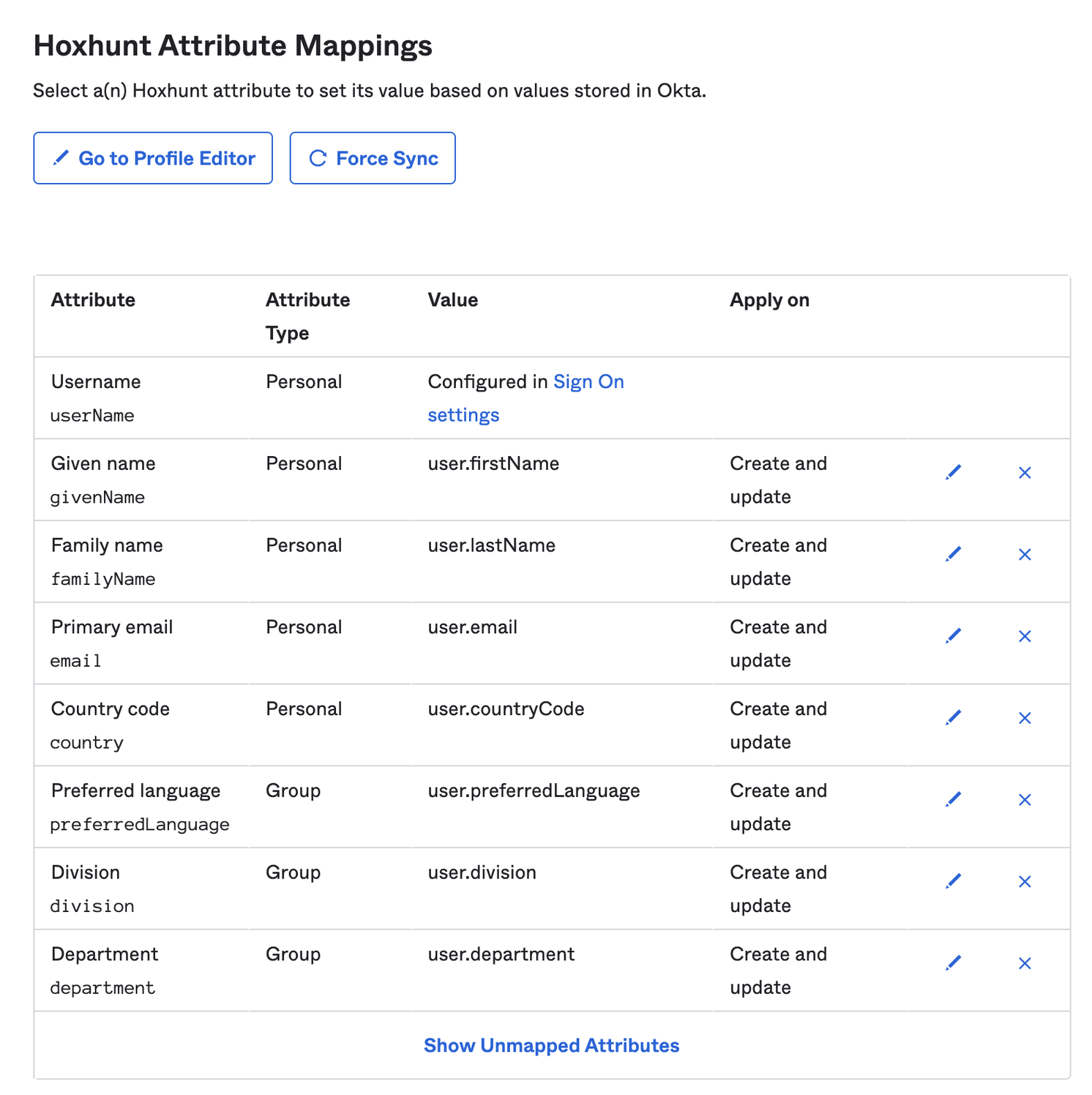Select the user.preferredLanguage value
This screenshot has width=1092, height=1095.
point(534,791)
